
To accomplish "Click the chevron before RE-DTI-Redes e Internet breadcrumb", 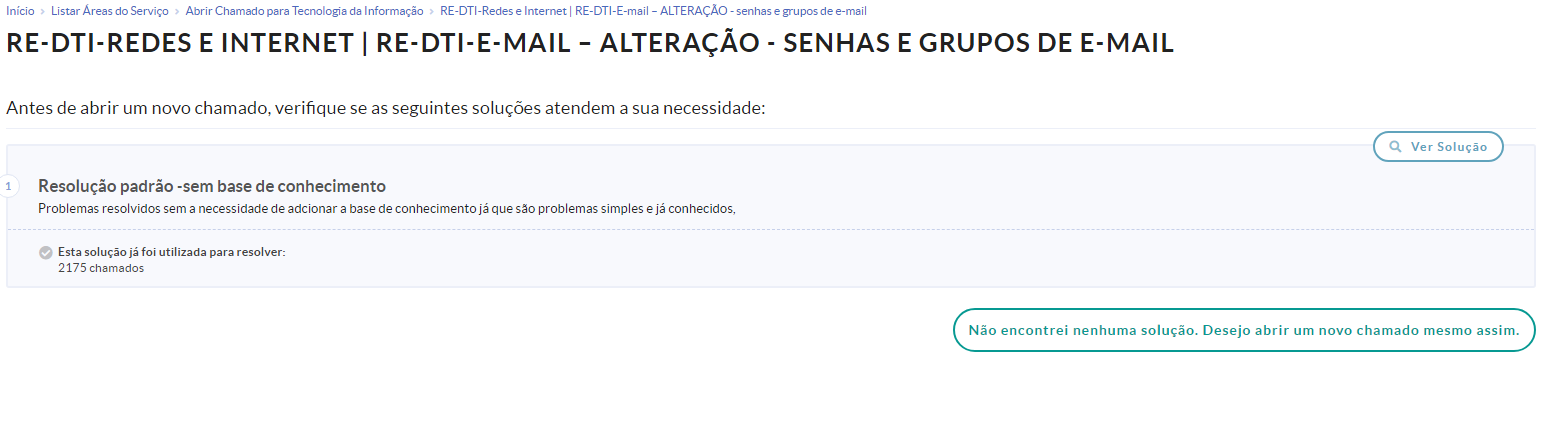I will [432, 11].
